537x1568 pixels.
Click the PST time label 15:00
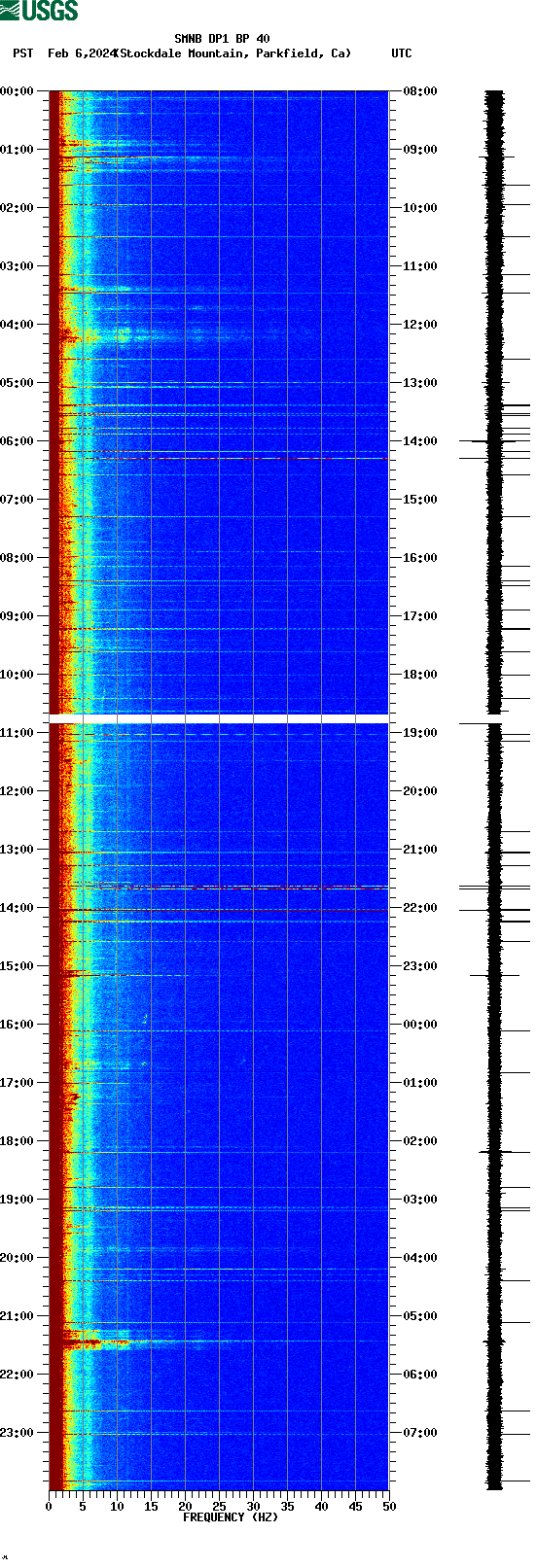(18, 966)
